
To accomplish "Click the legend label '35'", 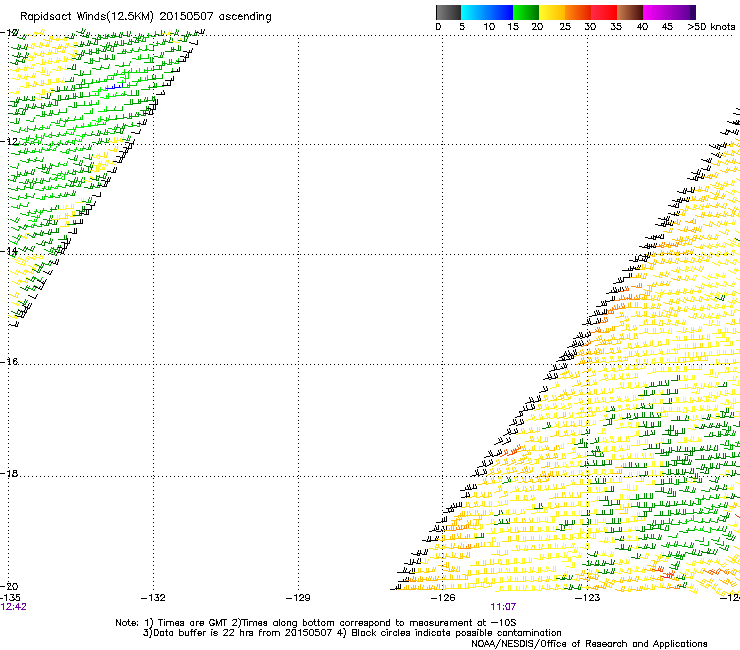I will [x=616, y=27].
